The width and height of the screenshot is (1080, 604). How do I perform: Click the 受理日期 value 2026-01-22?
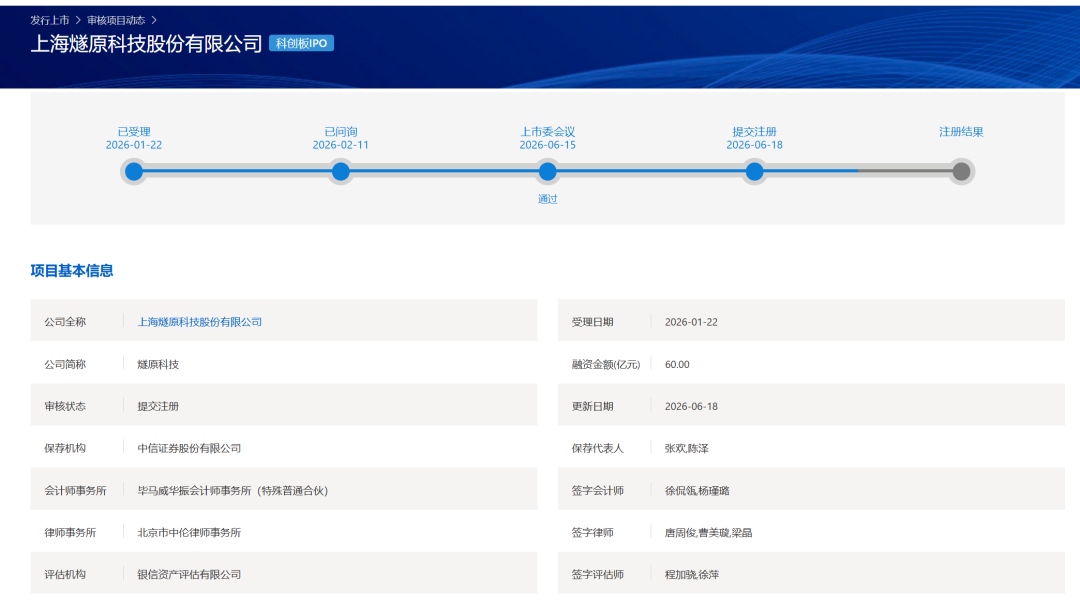pos(691,322)
